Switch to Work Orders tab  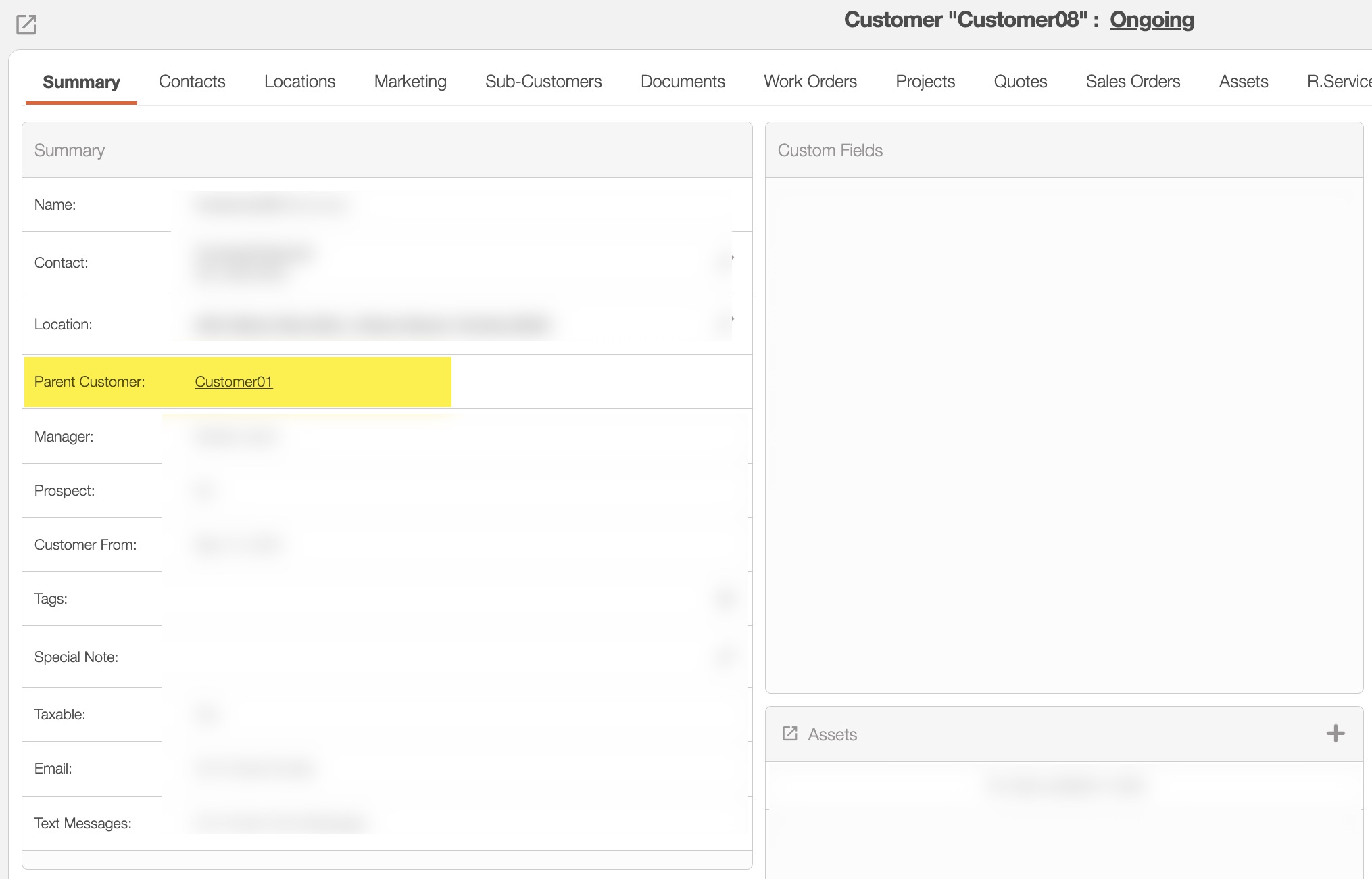point(810,82)
